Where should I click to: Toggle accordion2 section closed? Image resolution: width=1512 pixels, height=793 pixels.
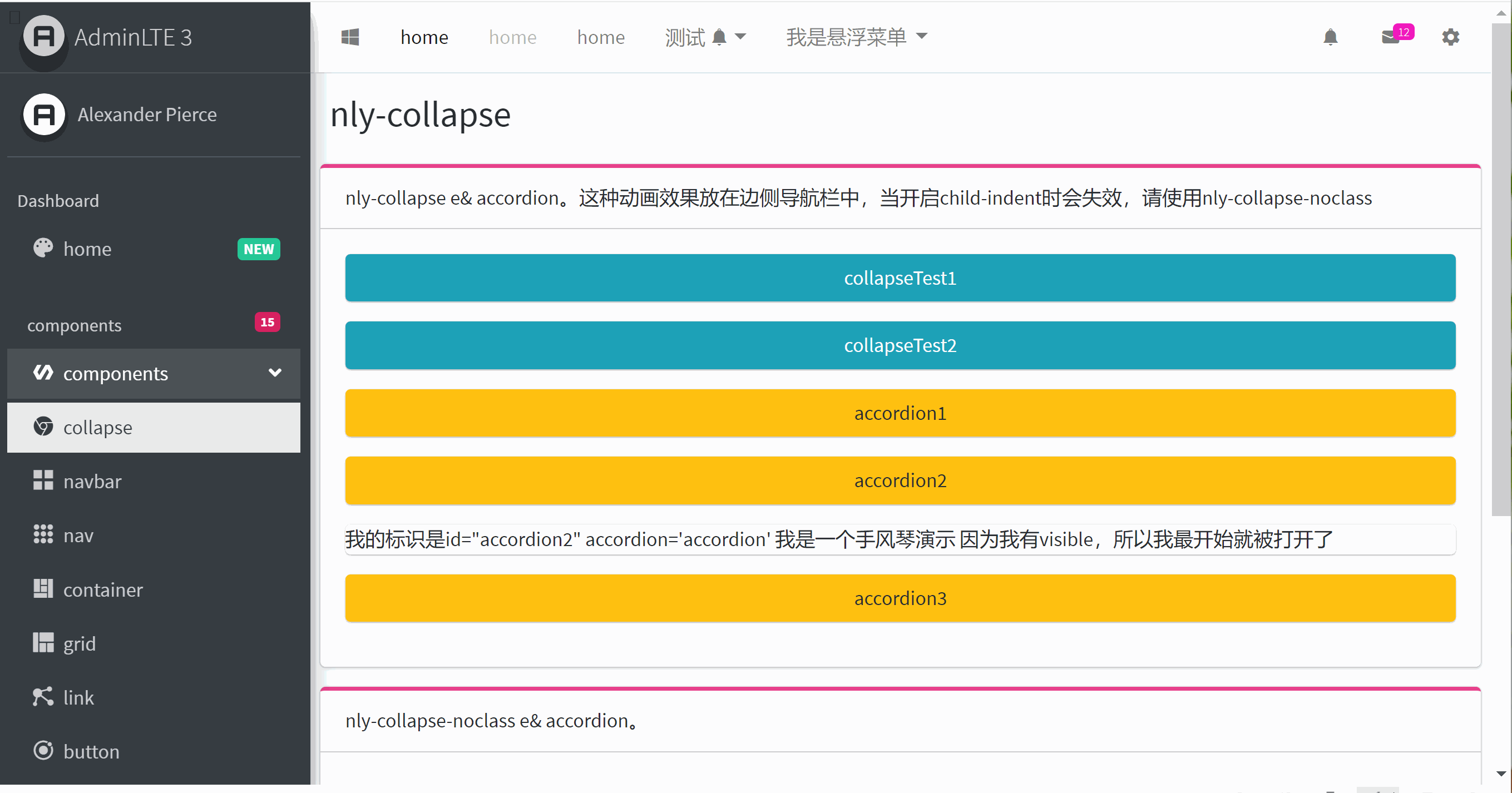coord(900,480)
